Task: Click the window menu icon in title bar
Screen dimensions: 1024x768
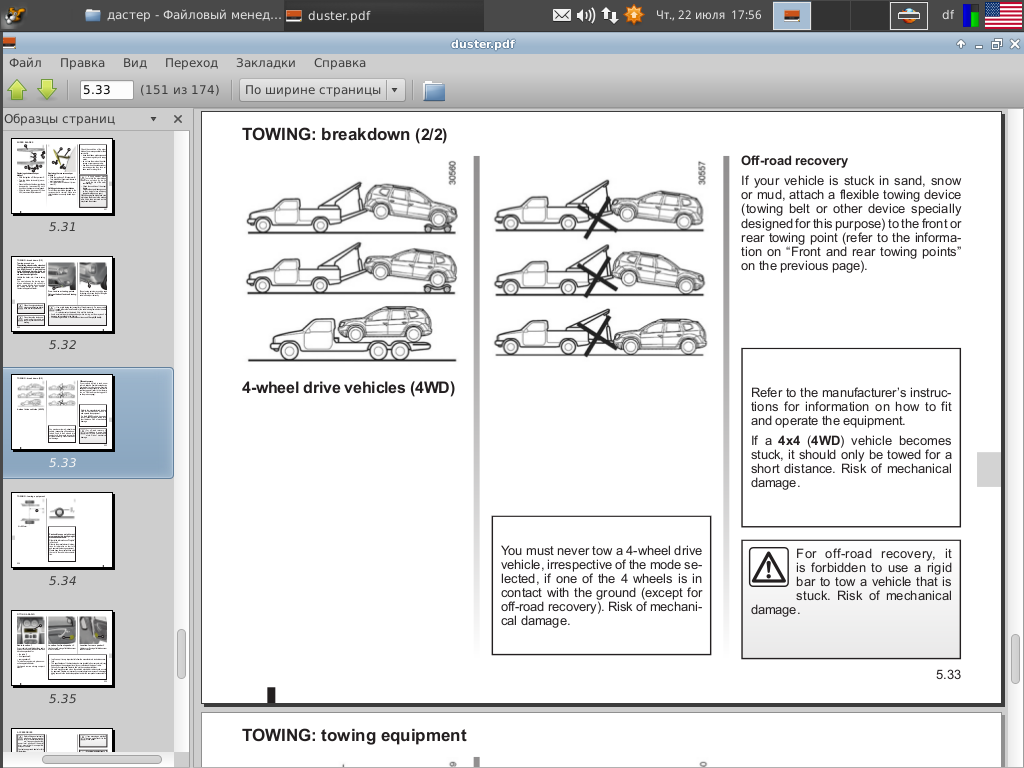Action: coord(9,44)
